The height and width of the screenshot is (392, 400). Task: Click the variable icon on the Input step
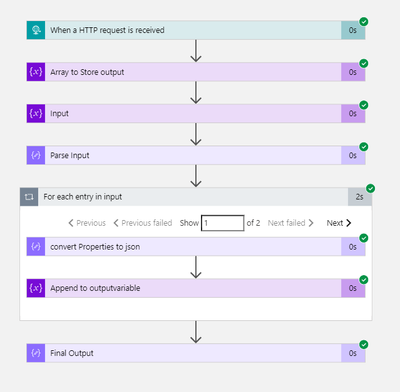[36, 113]
